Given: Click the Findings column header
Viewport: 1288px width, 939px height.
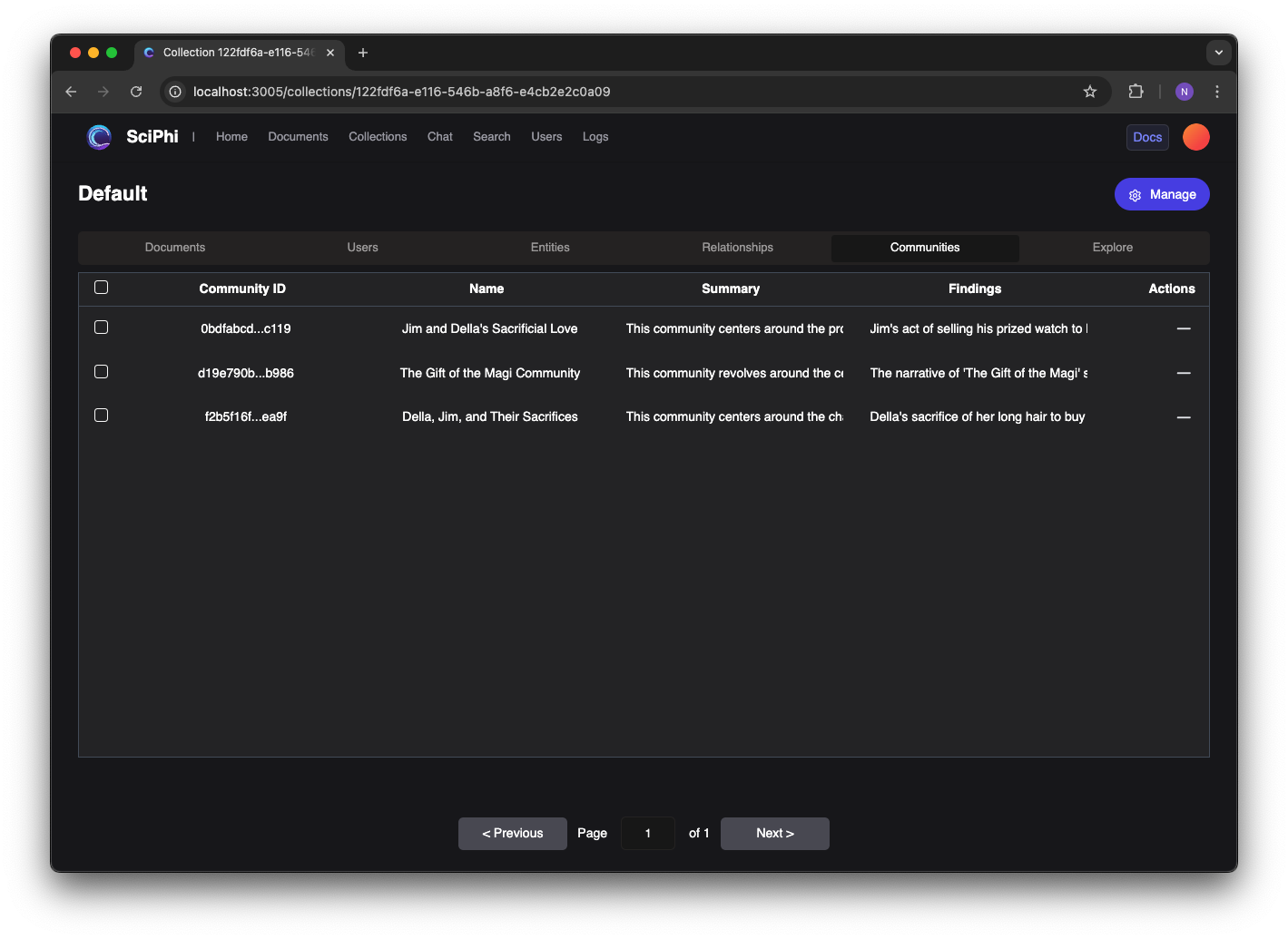Looking at the screenshot, I should 975,289.
